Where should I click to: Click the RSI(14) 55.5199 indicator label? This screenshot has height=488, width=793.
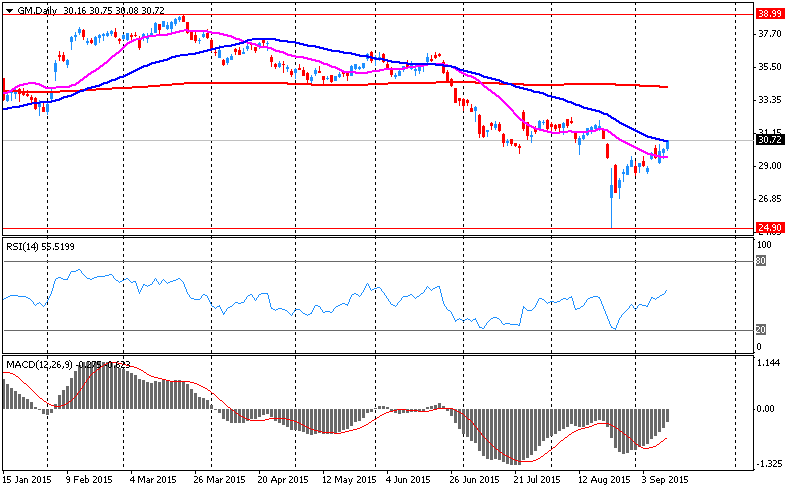(40, 247)
